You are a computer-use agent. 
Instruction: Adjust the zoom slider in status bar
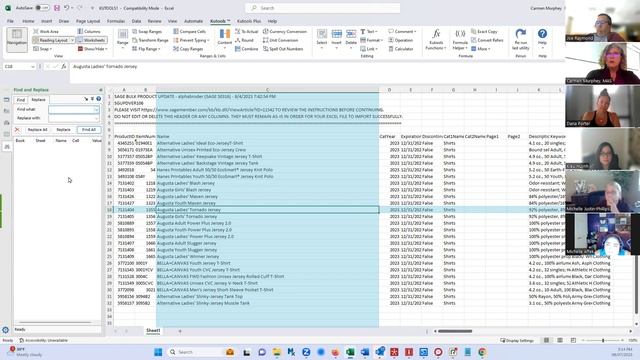tap(603, 340)
